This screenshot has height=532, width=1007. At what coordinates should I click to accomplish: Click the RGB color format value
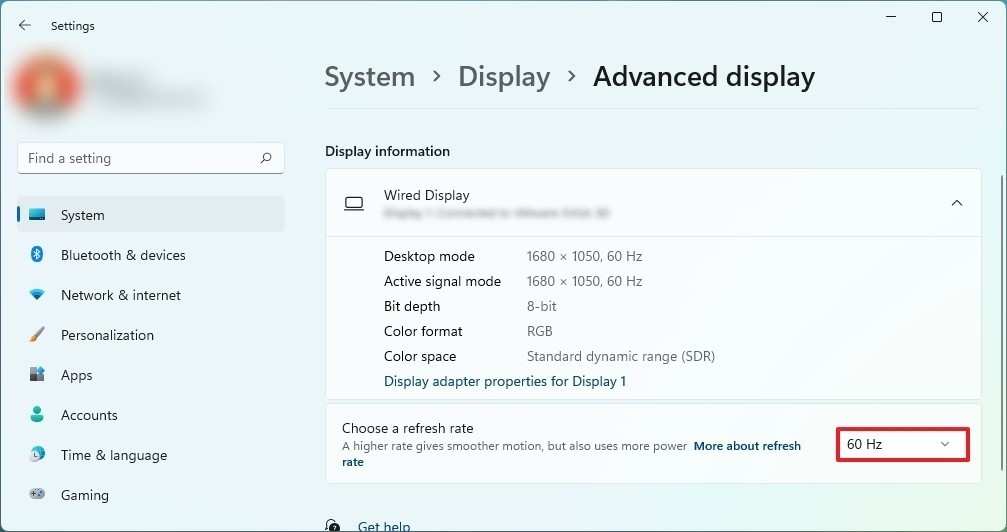tap(539, 331)
